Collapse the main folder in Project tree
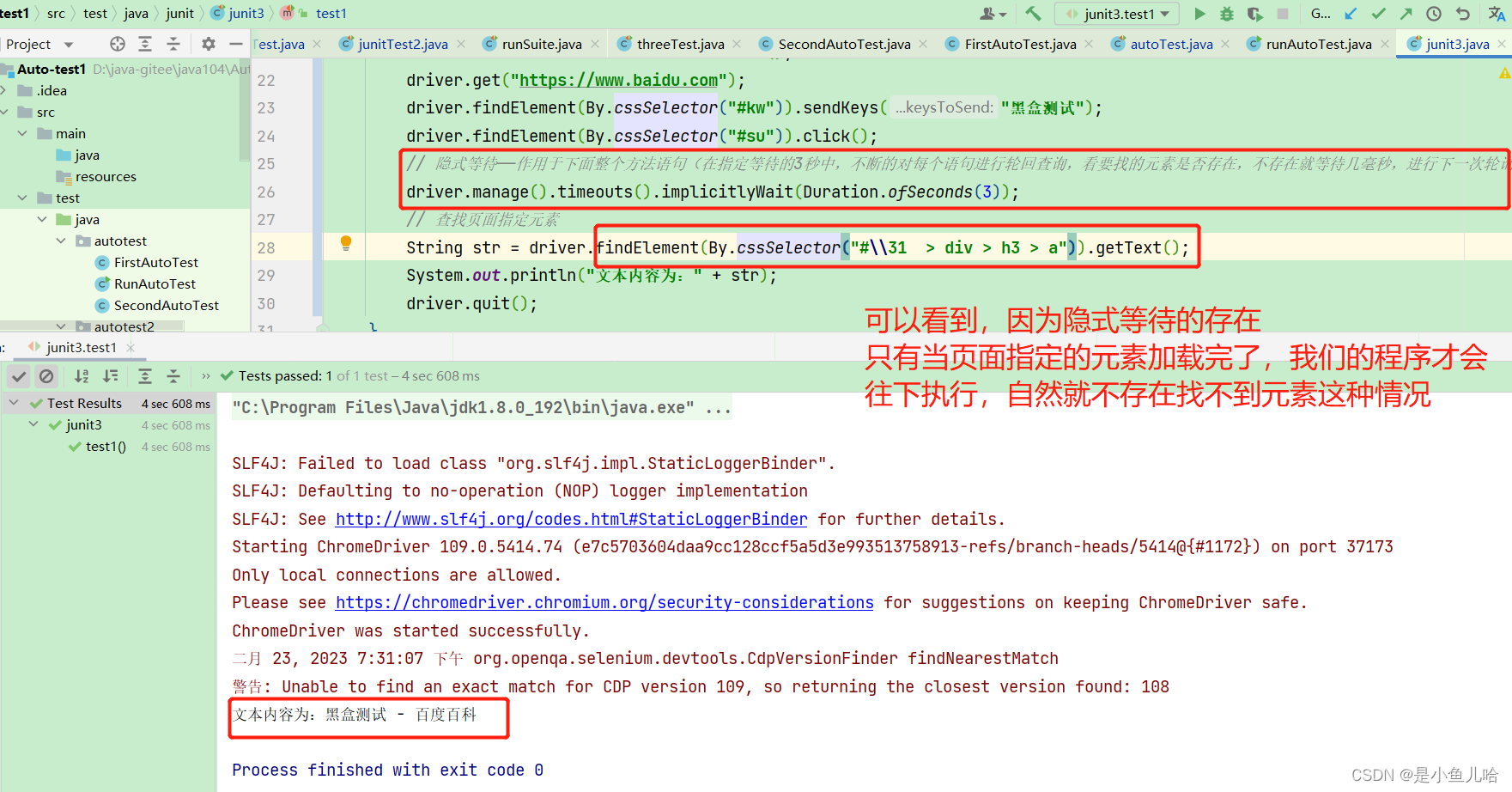This screenshot has height=792, width=1512. pos(22,133)
